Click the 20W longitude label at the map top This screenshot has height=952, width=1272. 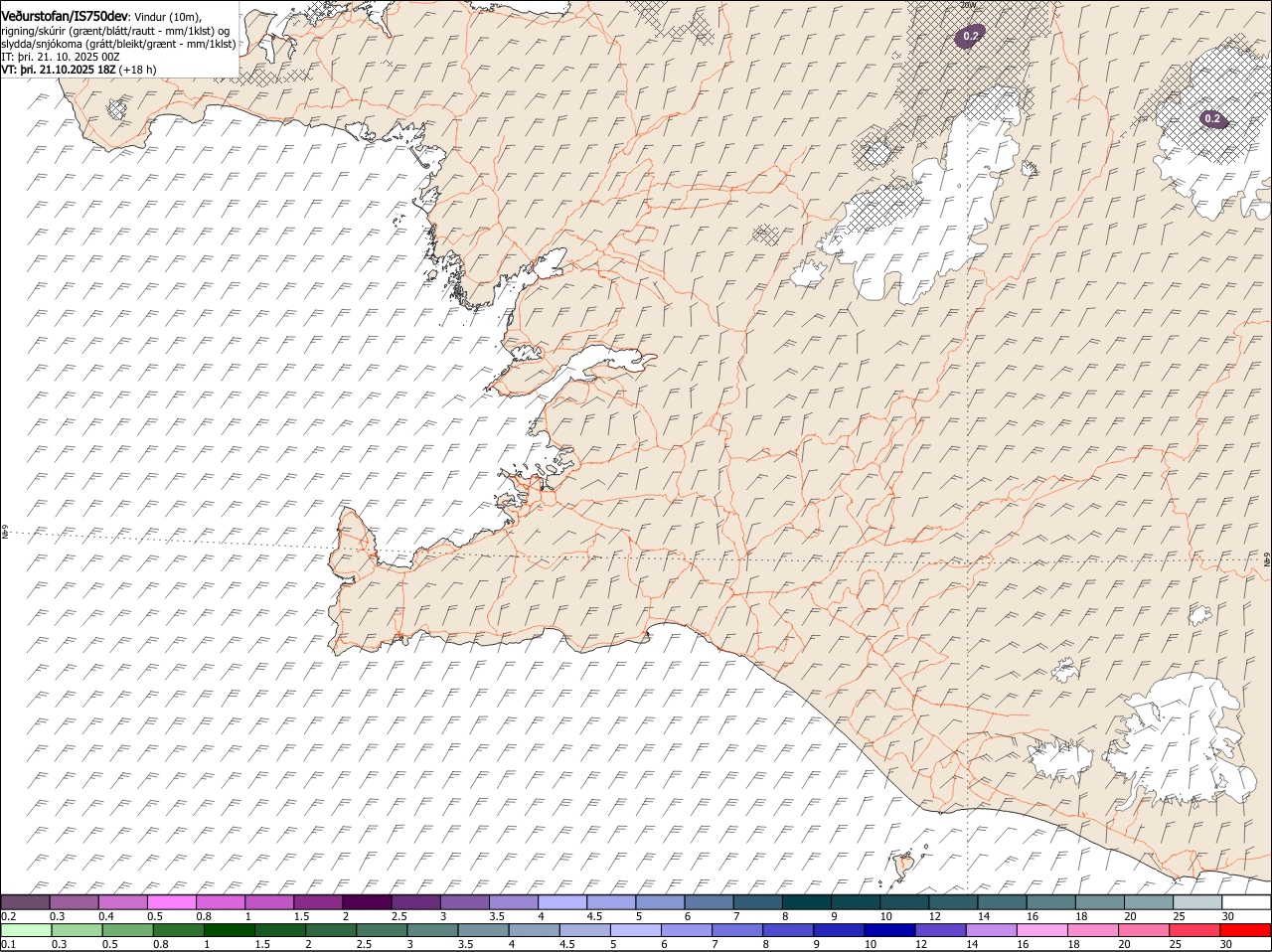click(x=968, y=5)
